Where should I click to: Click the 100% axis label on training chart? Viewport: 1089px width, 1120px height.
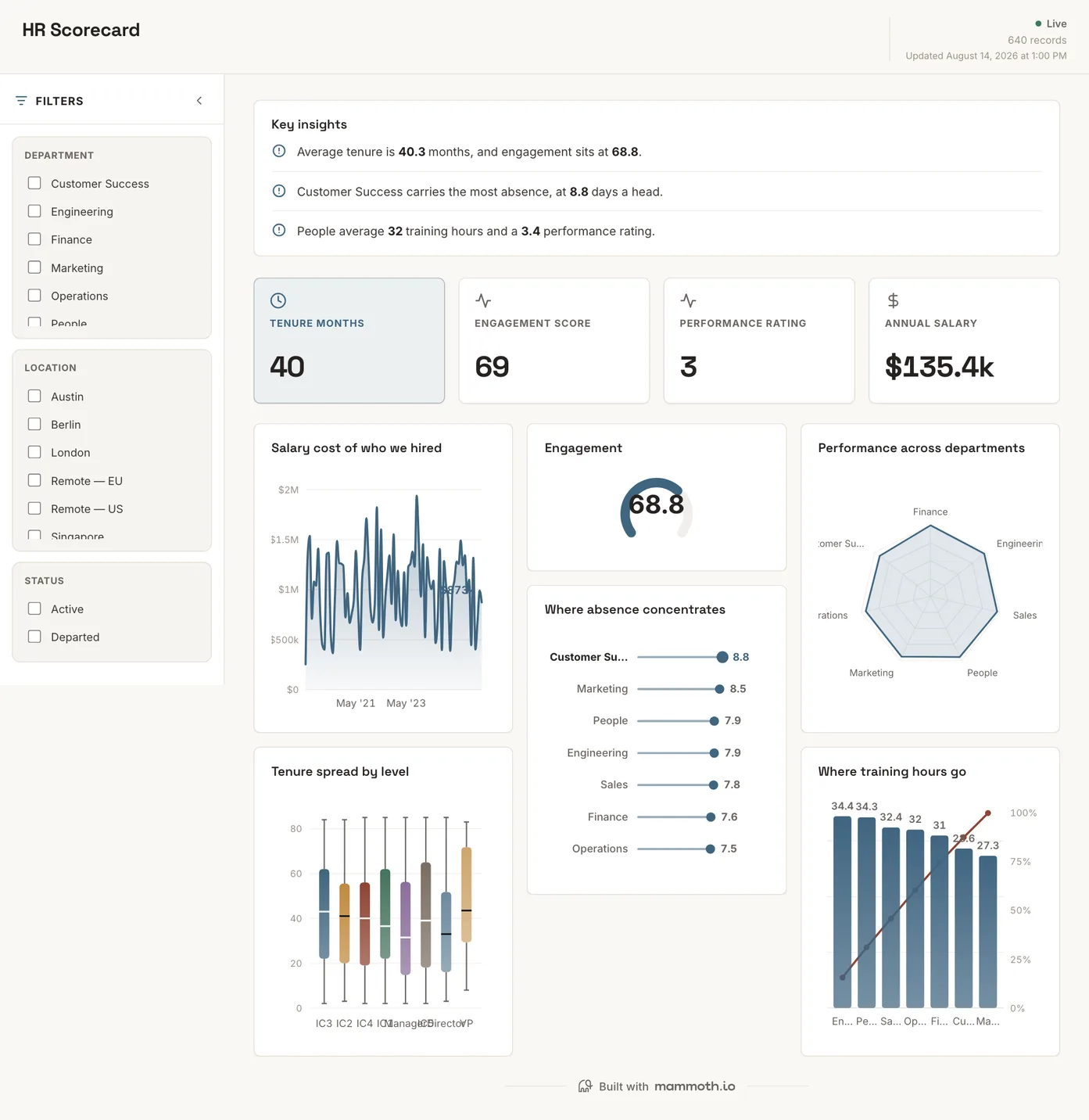point(1023,813)
